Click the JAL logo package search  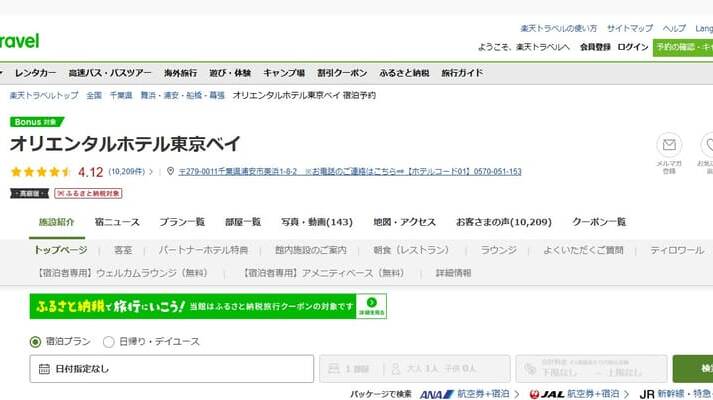pyautogui.click(x=547, y=394)
